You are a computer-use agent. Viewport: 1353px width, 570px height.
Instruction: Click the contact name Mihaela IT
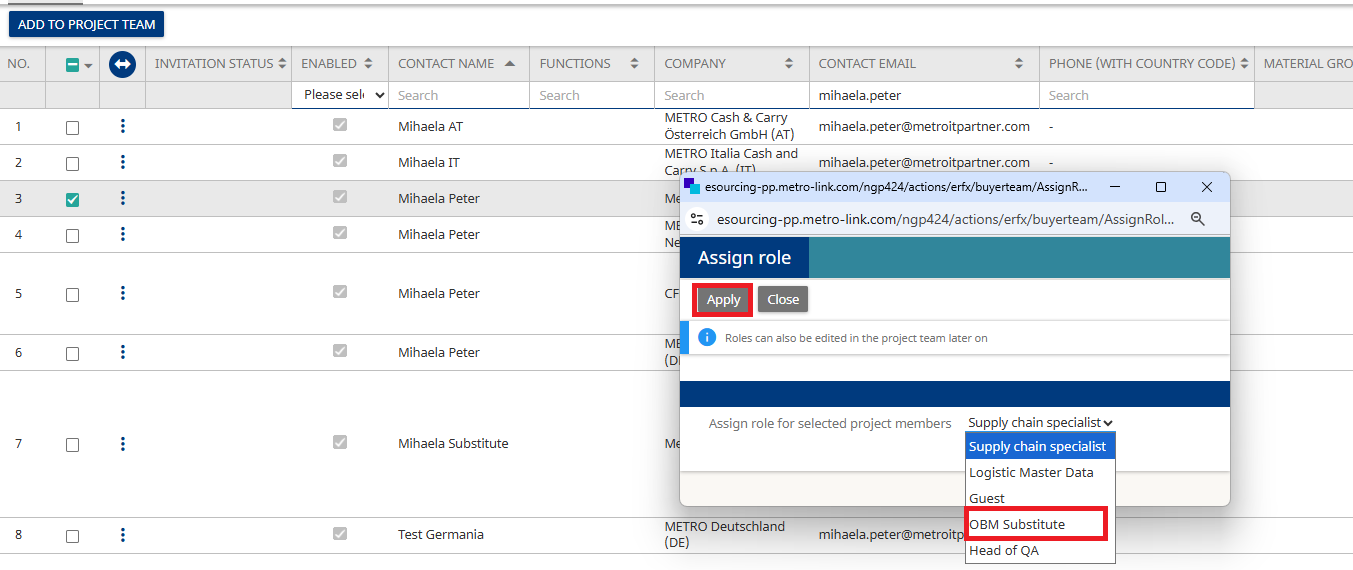pos(429,162)
